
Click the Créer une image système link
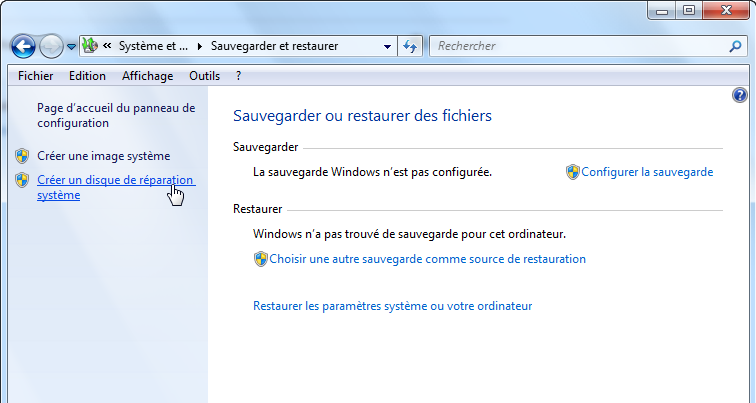(103, 156)
